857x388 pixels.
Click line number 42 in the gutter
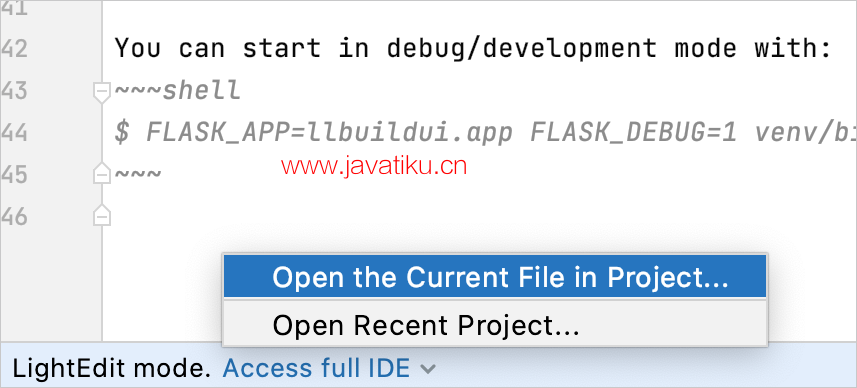pyautogui.click(x=14, y=49)
